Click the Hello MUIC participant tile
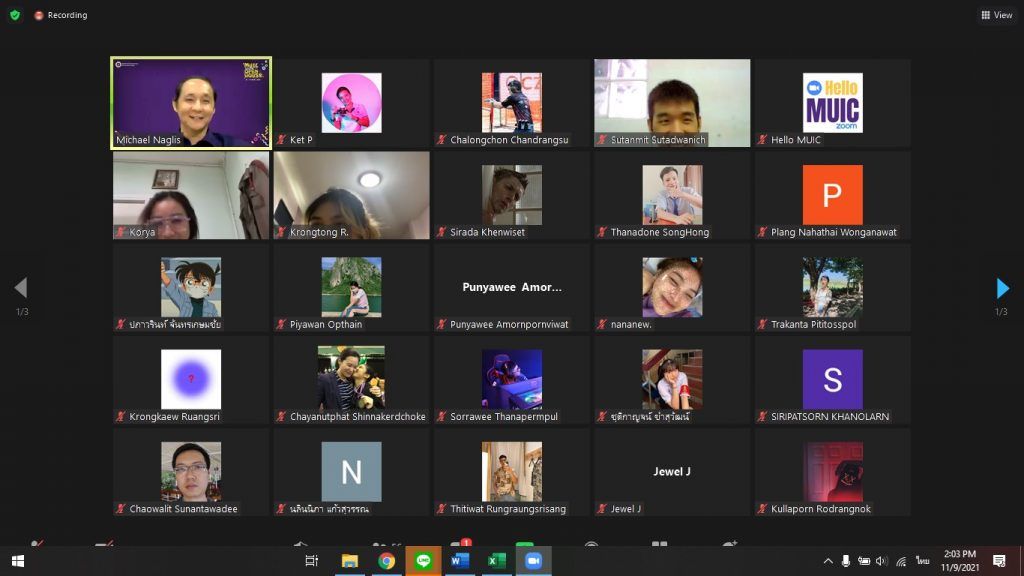 point(832,103)
